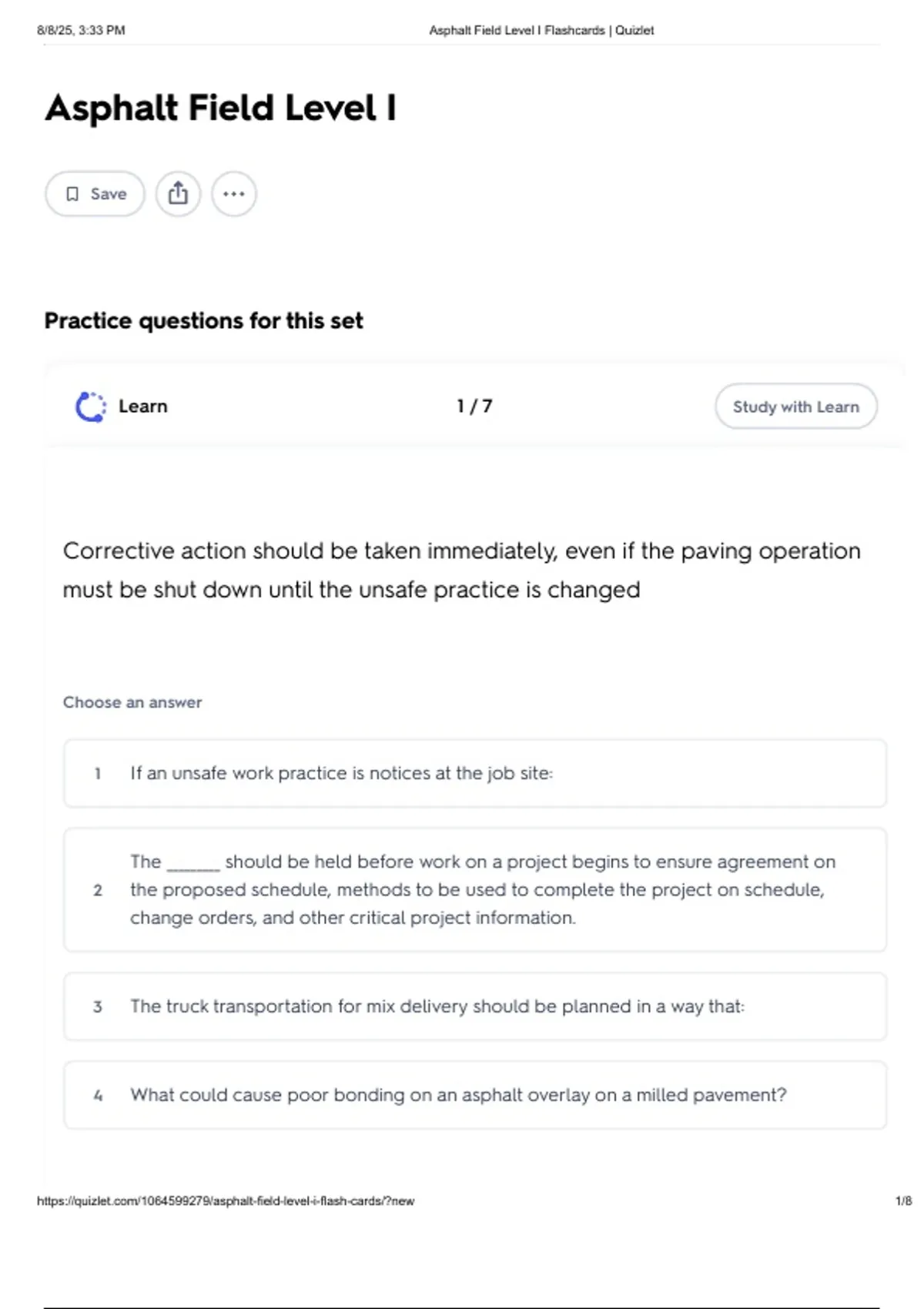The width and height of the screenshot is (924, 1309).
Task: Select answer 1 about unsafe work practice
Action: pyautogui.click(x=475, y=773)
